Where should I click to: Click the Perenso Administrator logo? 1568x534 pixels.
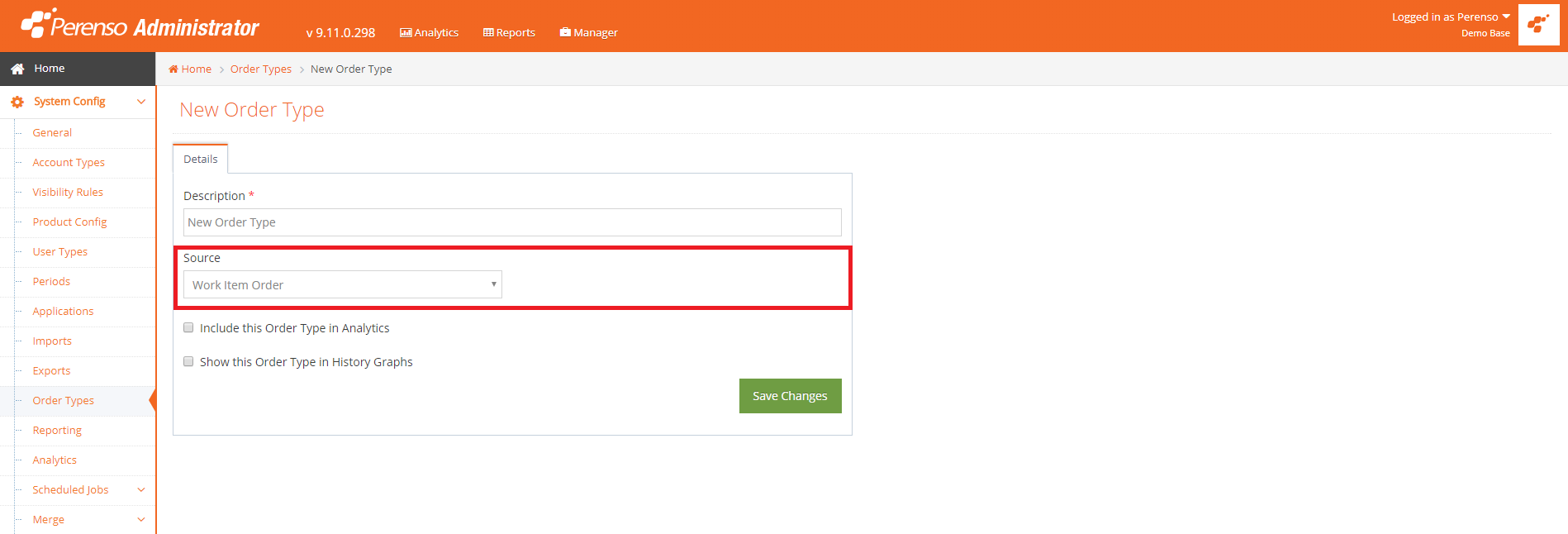(140, 25)
